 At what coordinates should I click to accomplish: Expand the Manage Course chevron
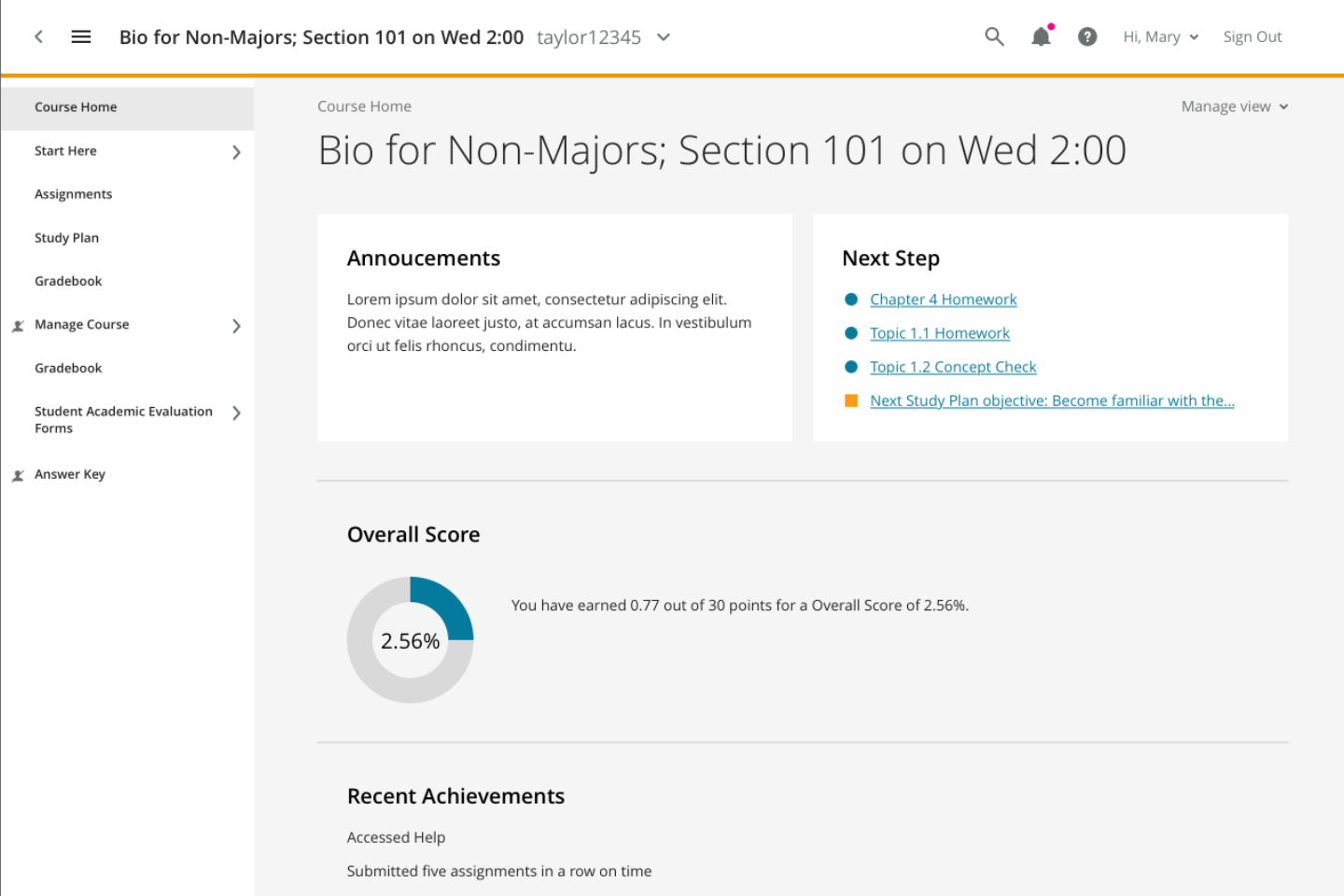236,326
